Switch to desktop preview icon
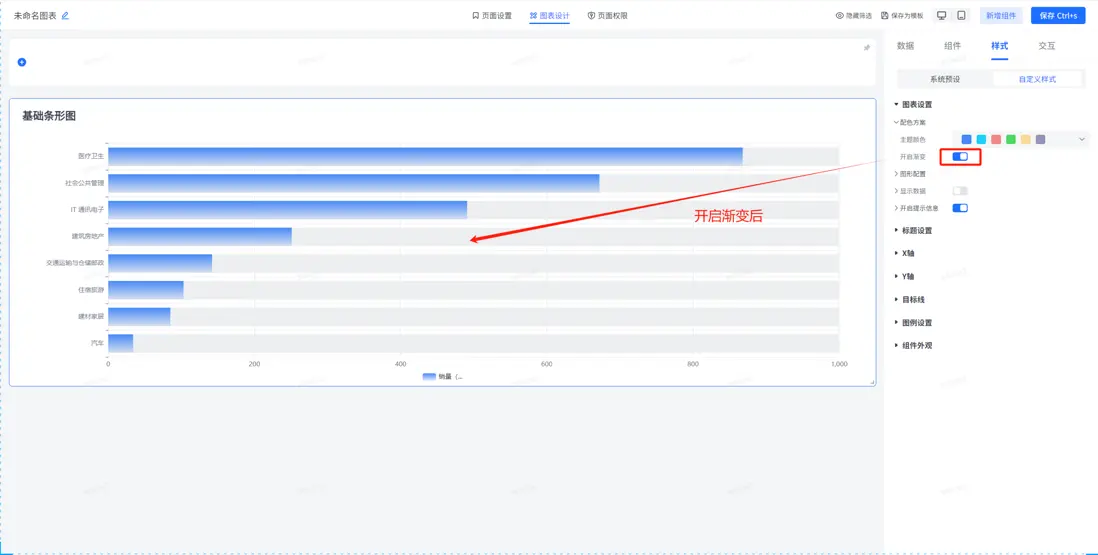The image size is (1098, 555). coord(942,15)
